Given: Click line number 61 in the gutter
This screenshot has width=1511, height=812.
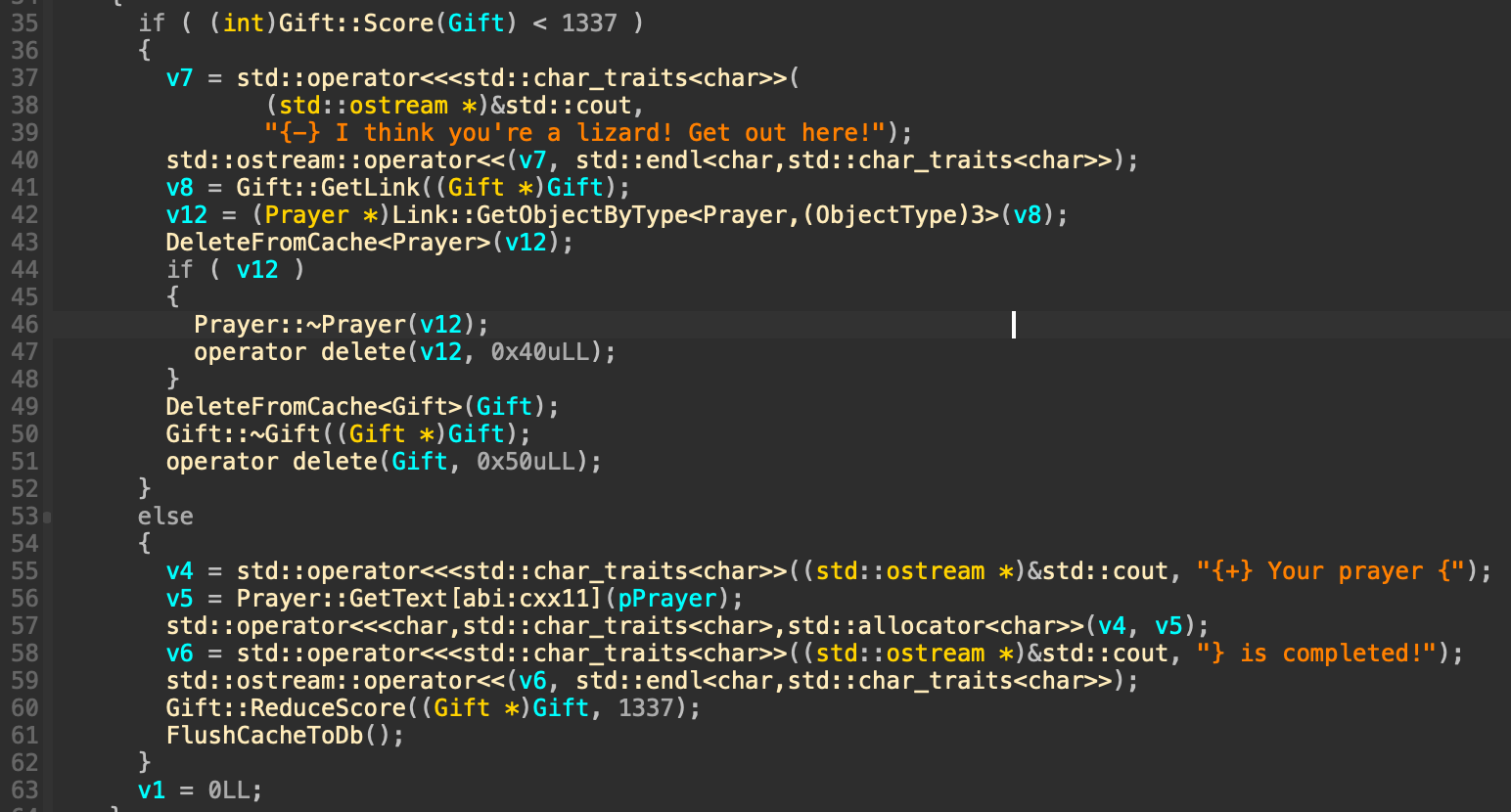Looking at the screenshot, I should pos(24,735).
